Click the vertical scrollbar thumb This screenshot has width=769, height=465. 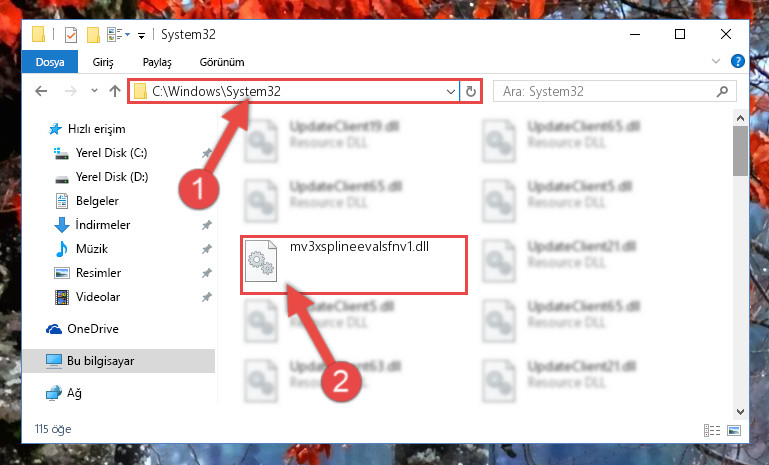(740, 151)
